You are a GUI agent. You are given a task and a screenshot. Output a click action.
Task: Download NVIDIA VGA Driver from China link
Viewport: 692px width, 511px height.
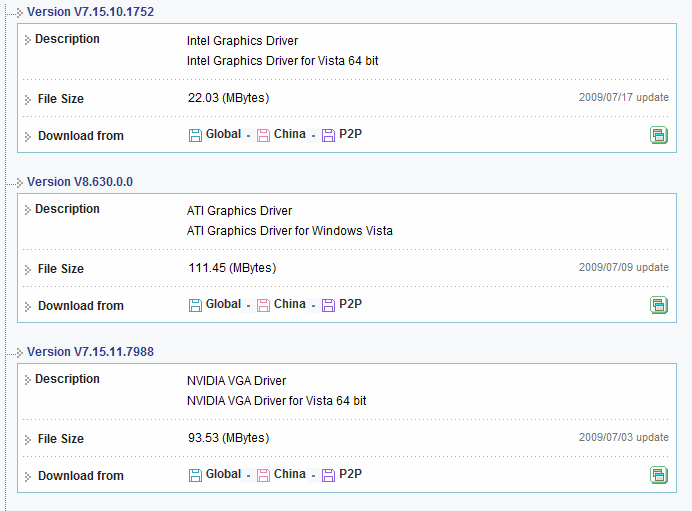point(289,474)
